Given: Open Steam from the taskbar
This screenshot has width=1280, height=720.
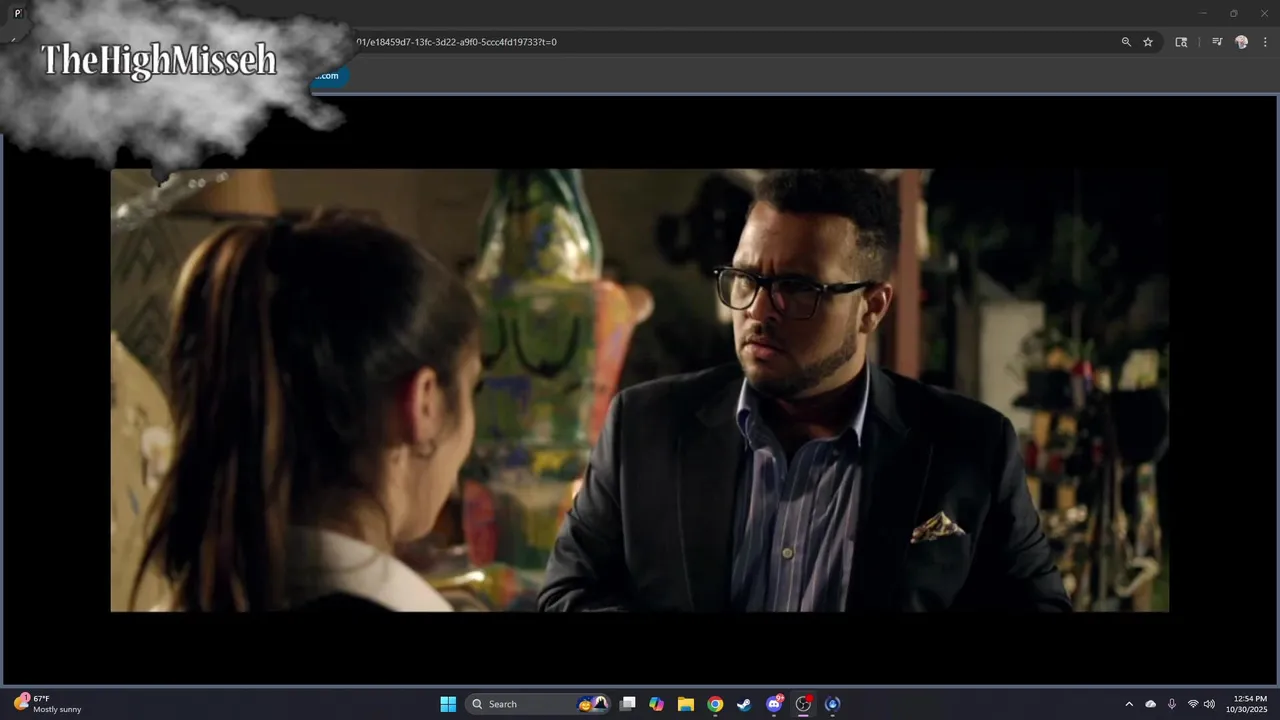Looking at the screenshot, I should click(x=744, y=704).
